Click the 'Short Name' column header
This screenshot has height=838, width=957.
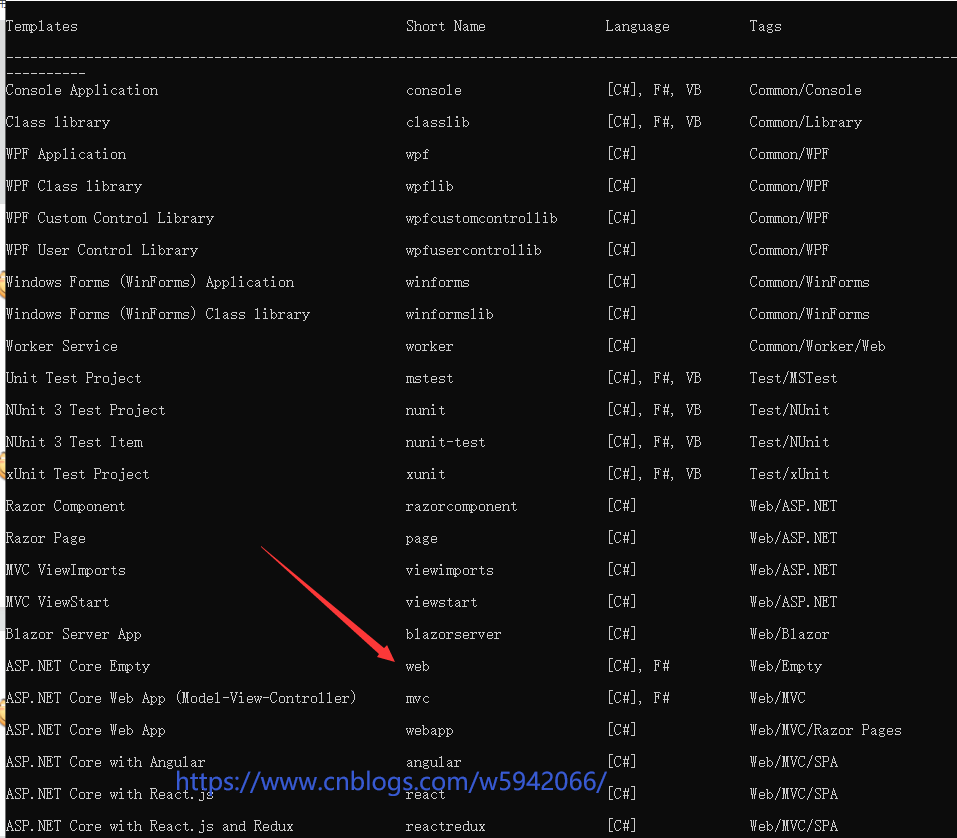point(445,26)
